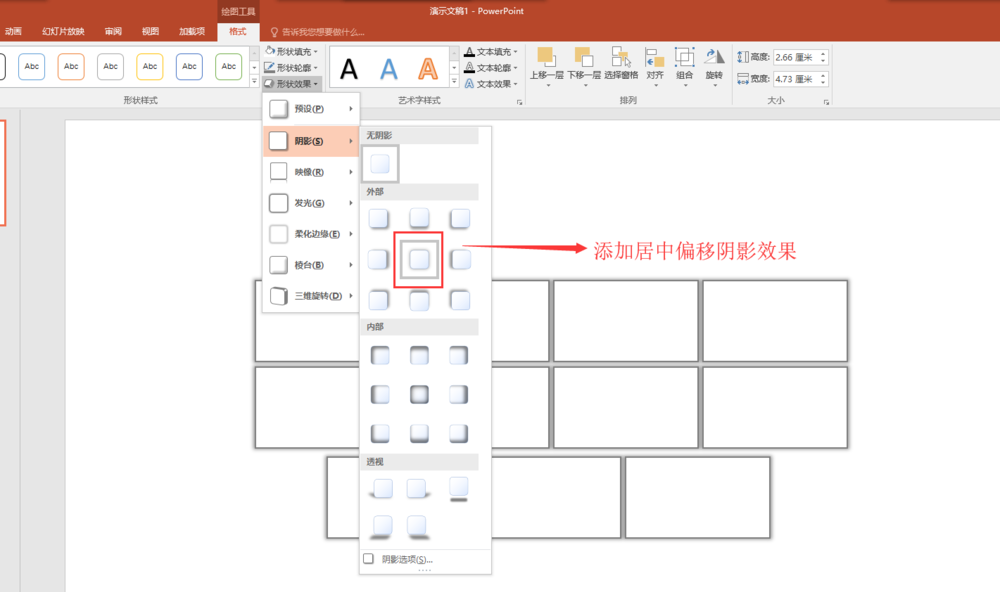The height and width of the screenshot is (592, 1000).
Task: Pick the black A WordArt style
Action: 349,69
